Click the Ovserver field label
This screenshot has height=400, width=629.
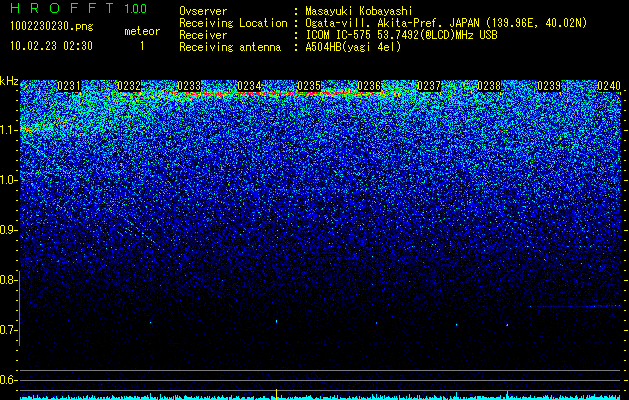(x=203, y=11)
